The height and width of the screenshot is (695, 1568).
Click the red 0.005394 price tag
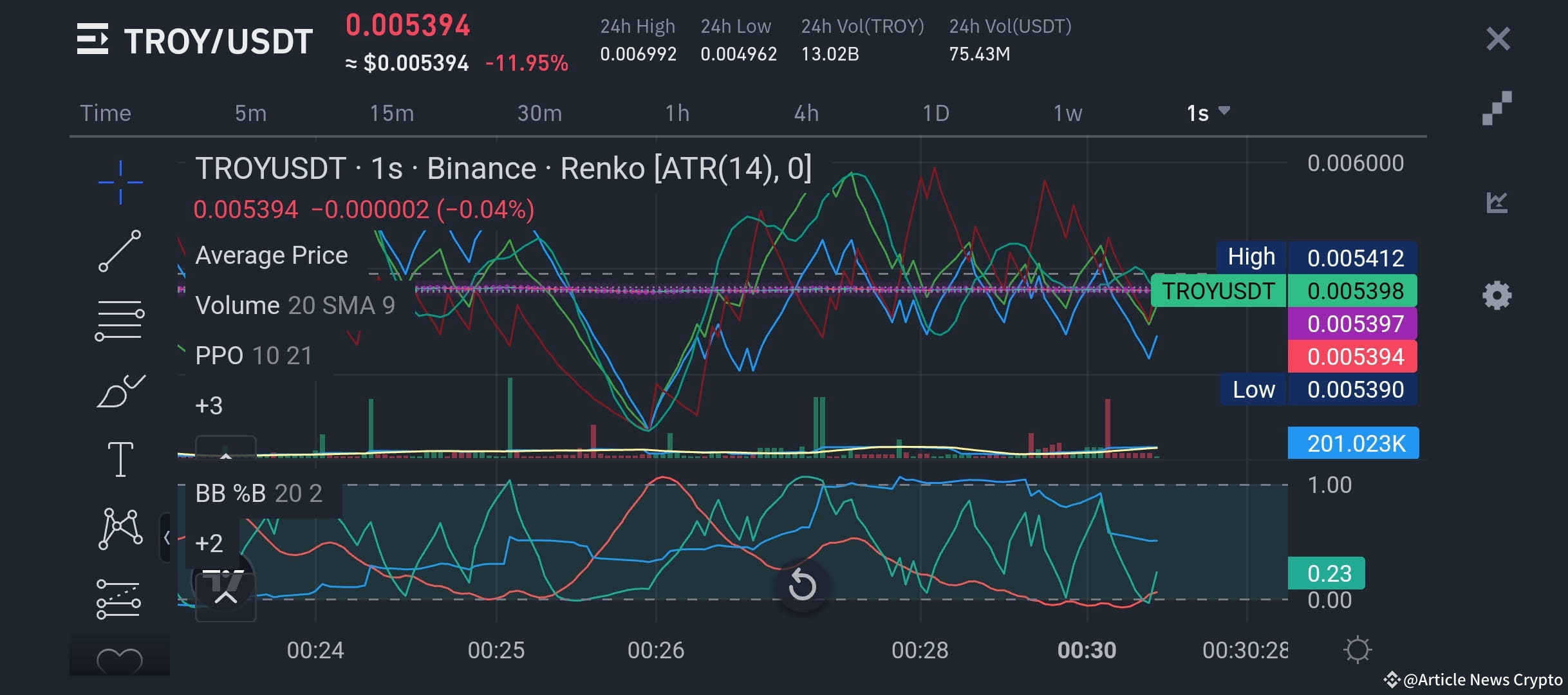tap(1352, 356)
